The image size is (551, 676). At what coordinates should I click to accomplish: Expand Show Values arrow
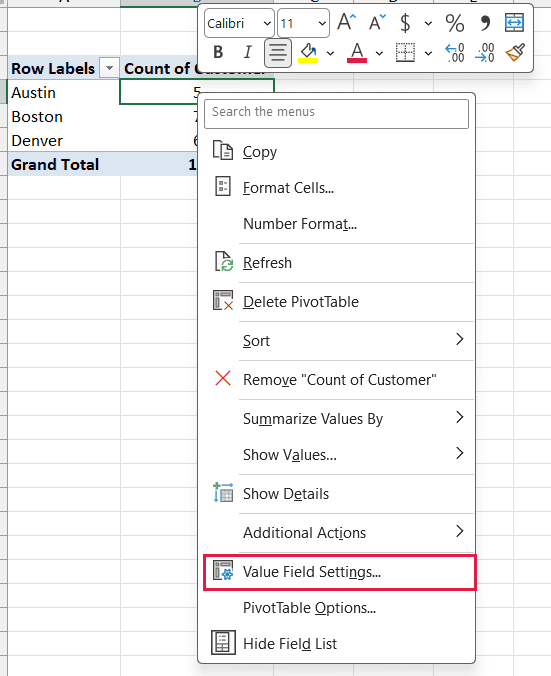(x=460, y=453)
